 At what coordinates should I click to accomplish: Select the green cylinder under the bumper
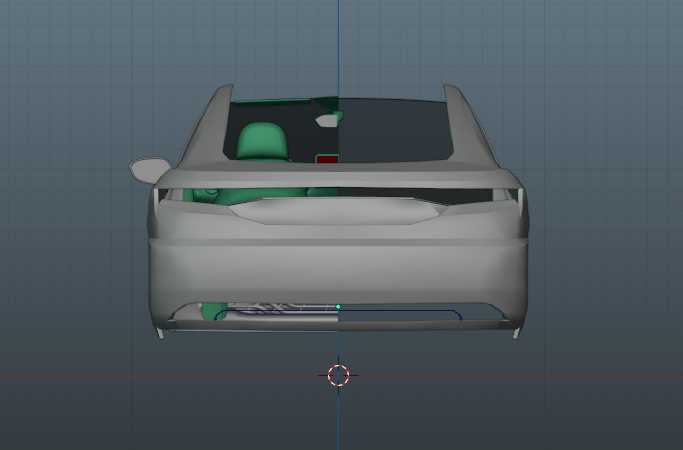pos(214,311)
